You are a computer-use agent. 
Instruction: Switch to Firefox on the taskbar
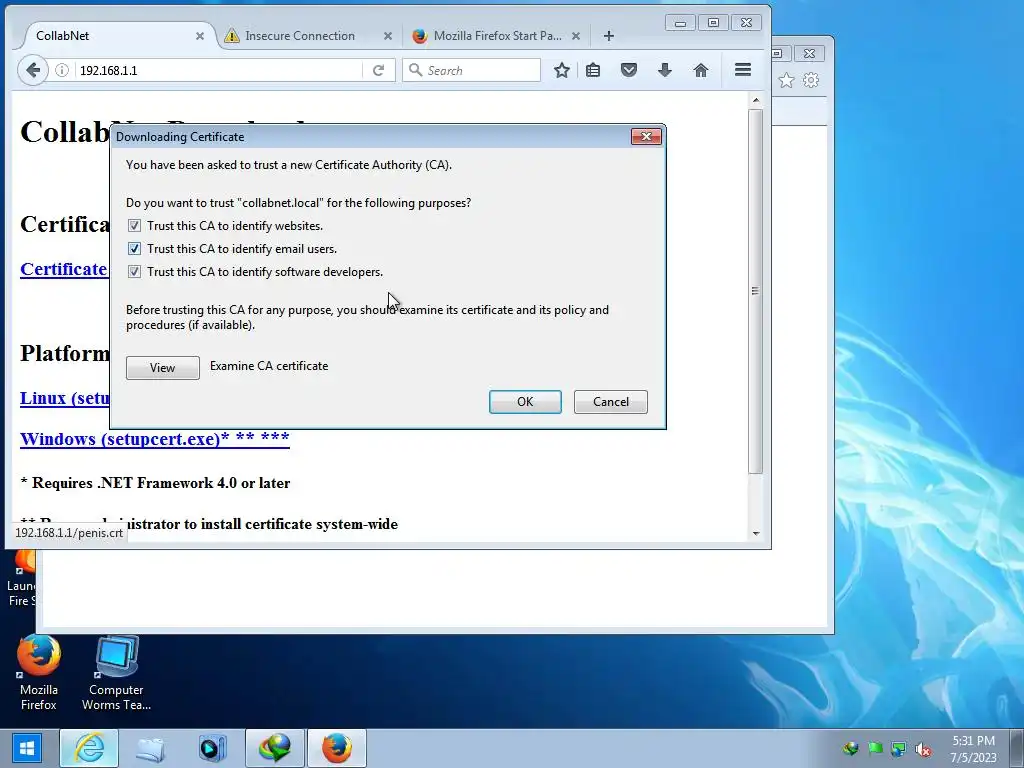click(x=336, y=748)
